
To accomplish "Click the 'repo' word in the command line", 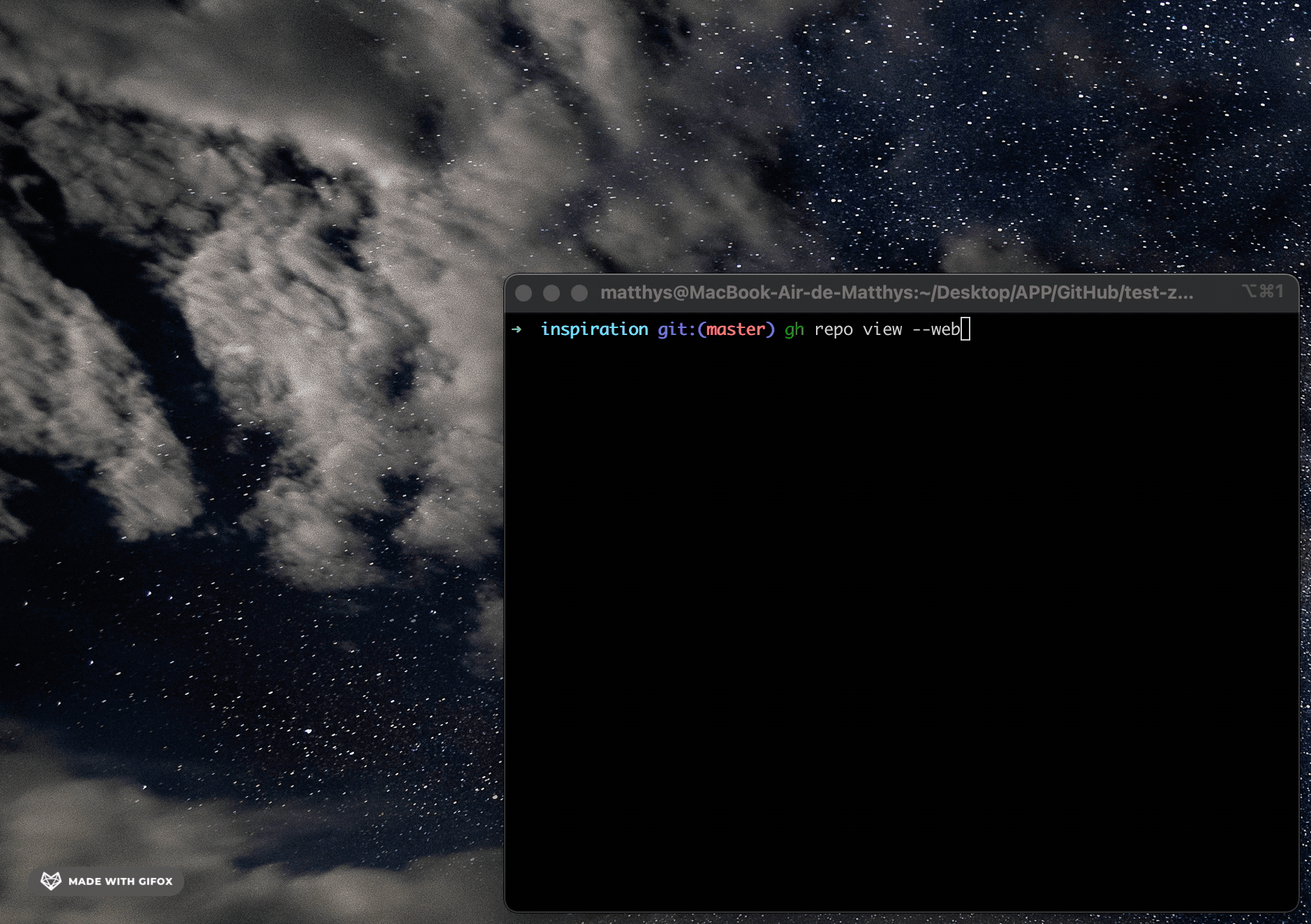I will coord(834,330).
